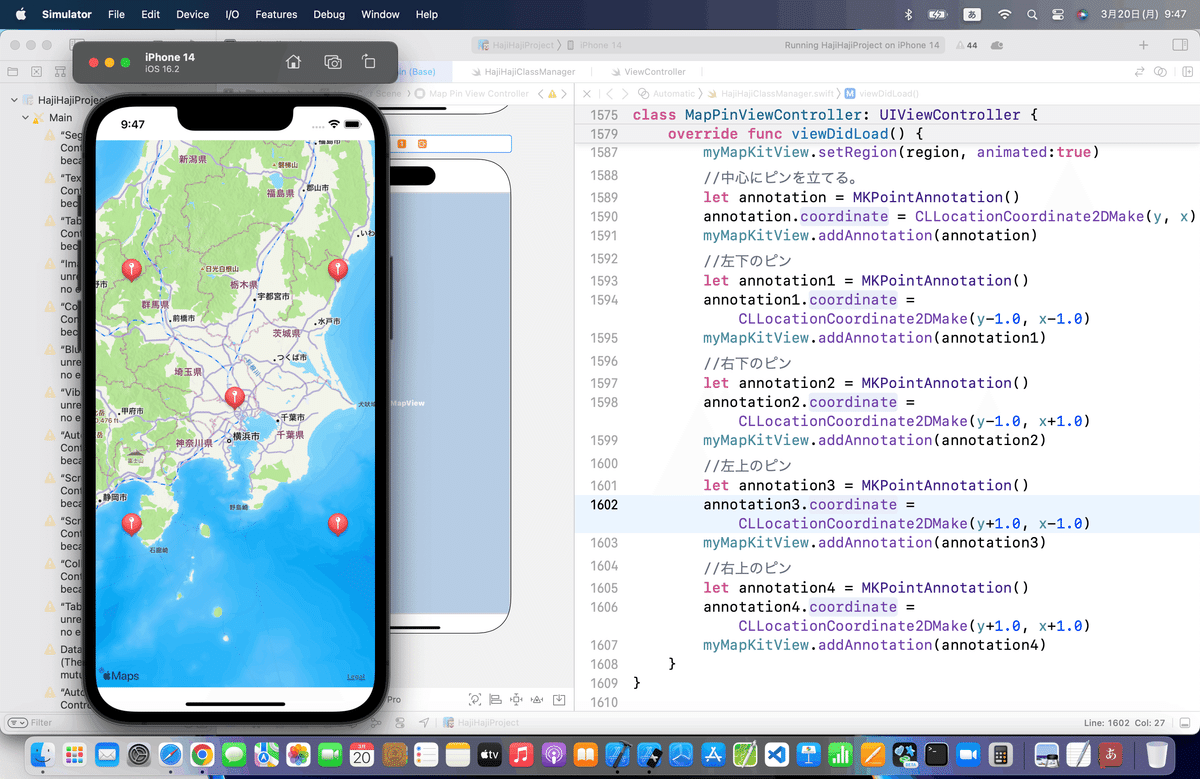
Task: Toggle the Xcode inspectors panel
Action: click(x=1179, y=45)
